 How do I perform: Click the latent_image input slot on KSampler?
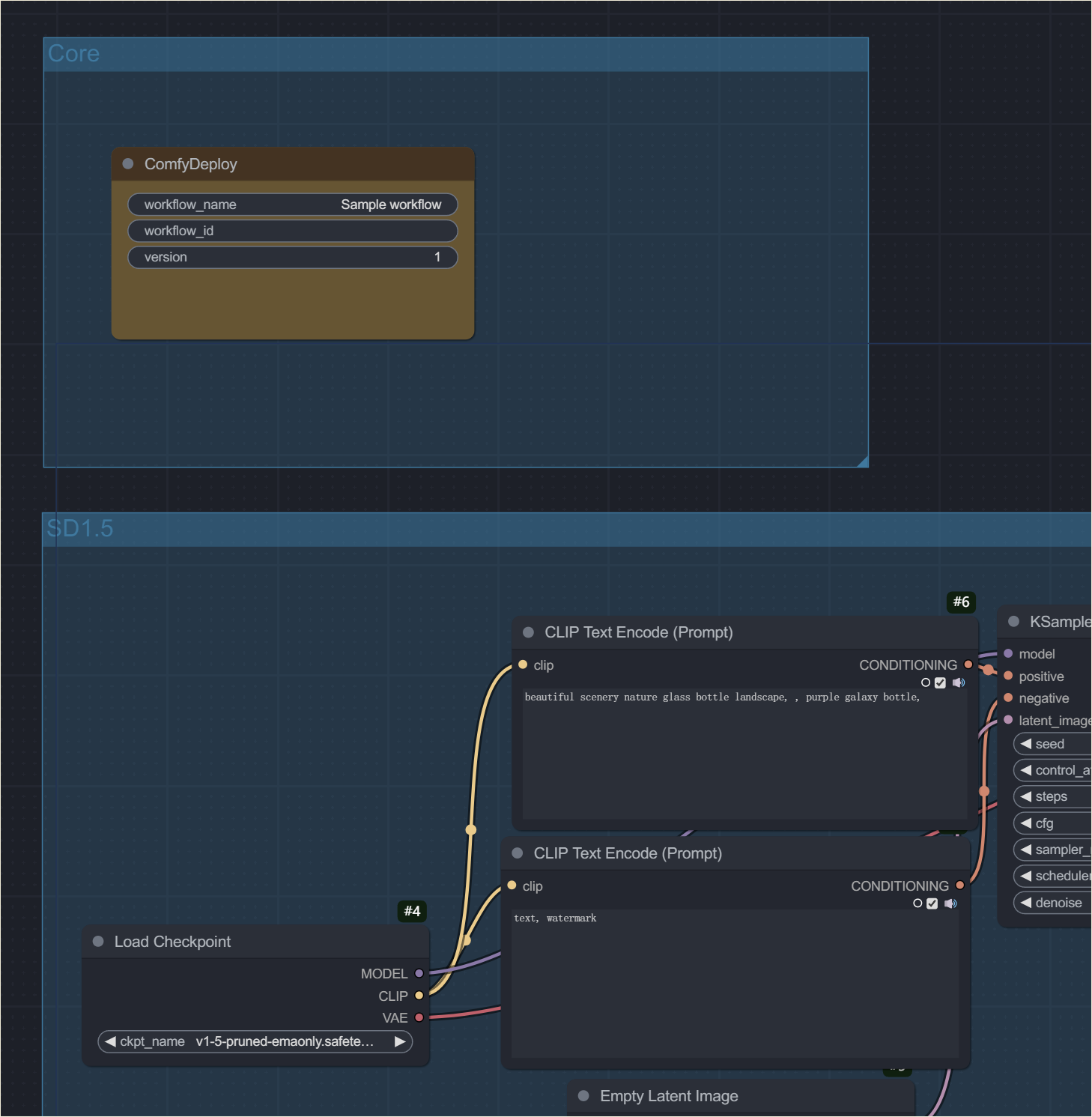[1008, 720]
